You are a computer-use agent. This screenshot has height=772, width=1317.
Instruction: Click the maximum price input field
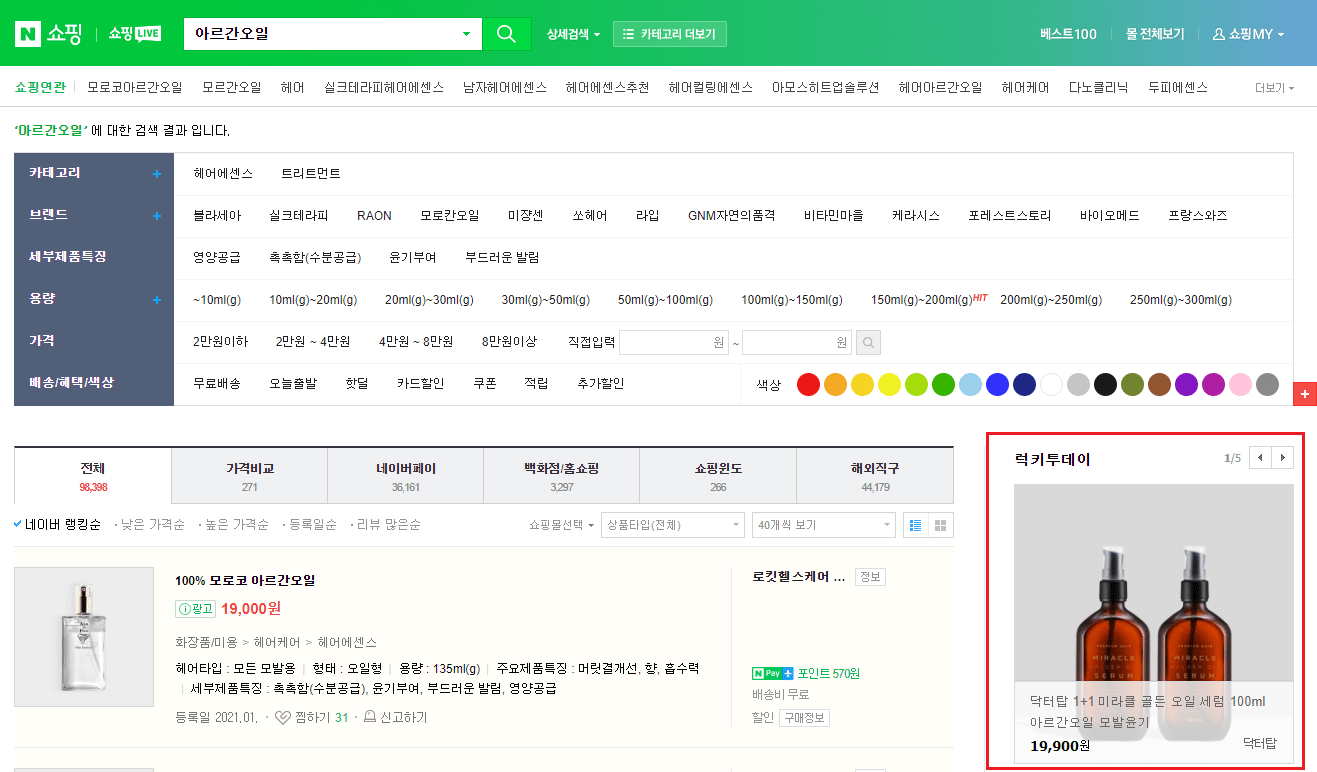(796, 343)
